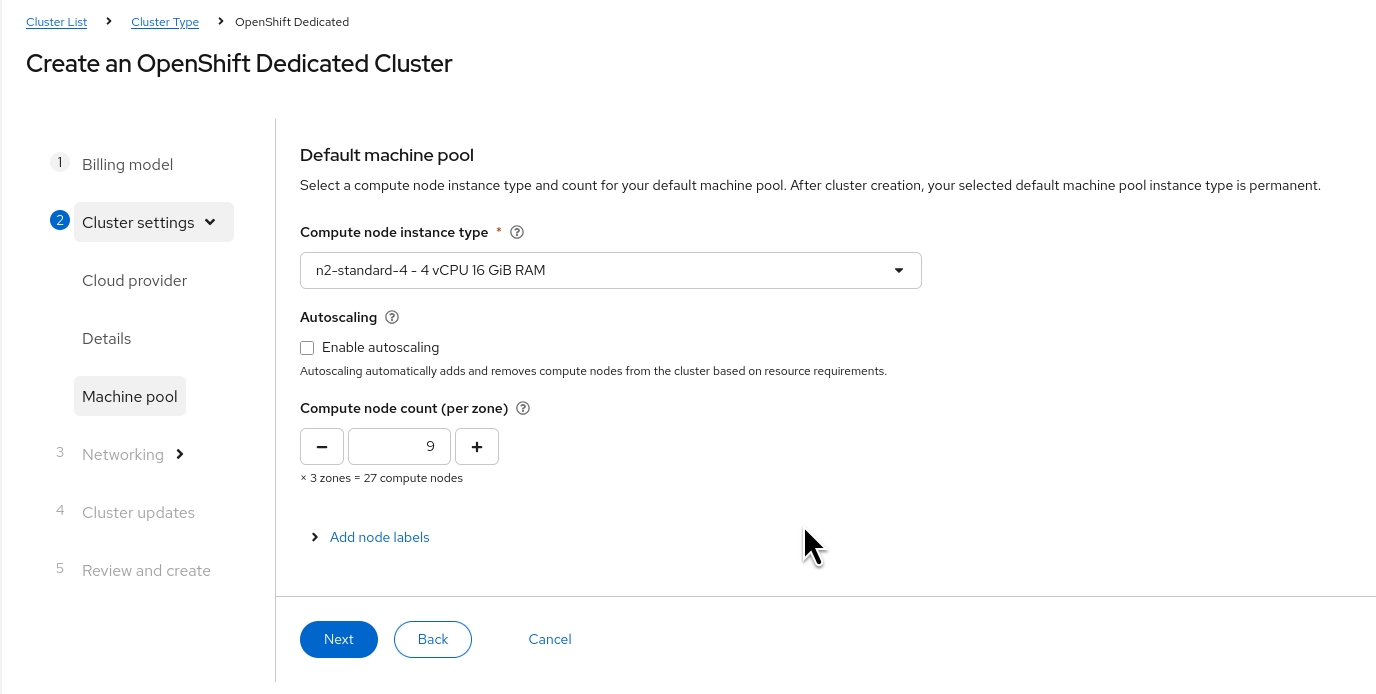Cancel the cluster creation

550,639
